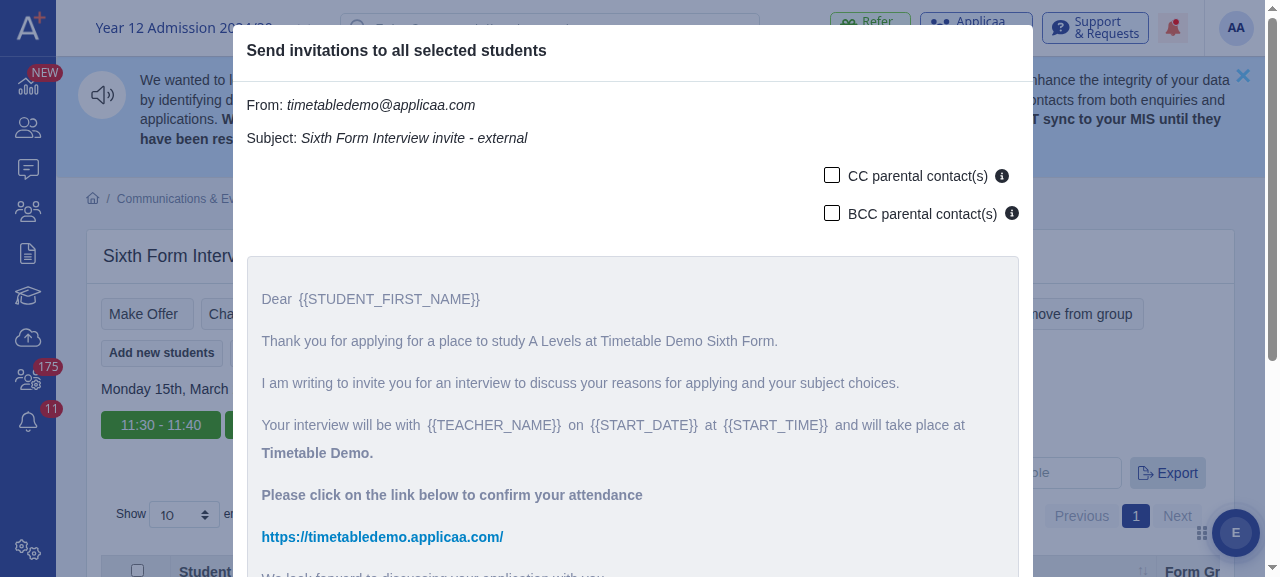Enable CC parental contact(s) checkbox
The width and height of the screenshot is (1280, 577).
pyautogui.click(x=832, y=175)
